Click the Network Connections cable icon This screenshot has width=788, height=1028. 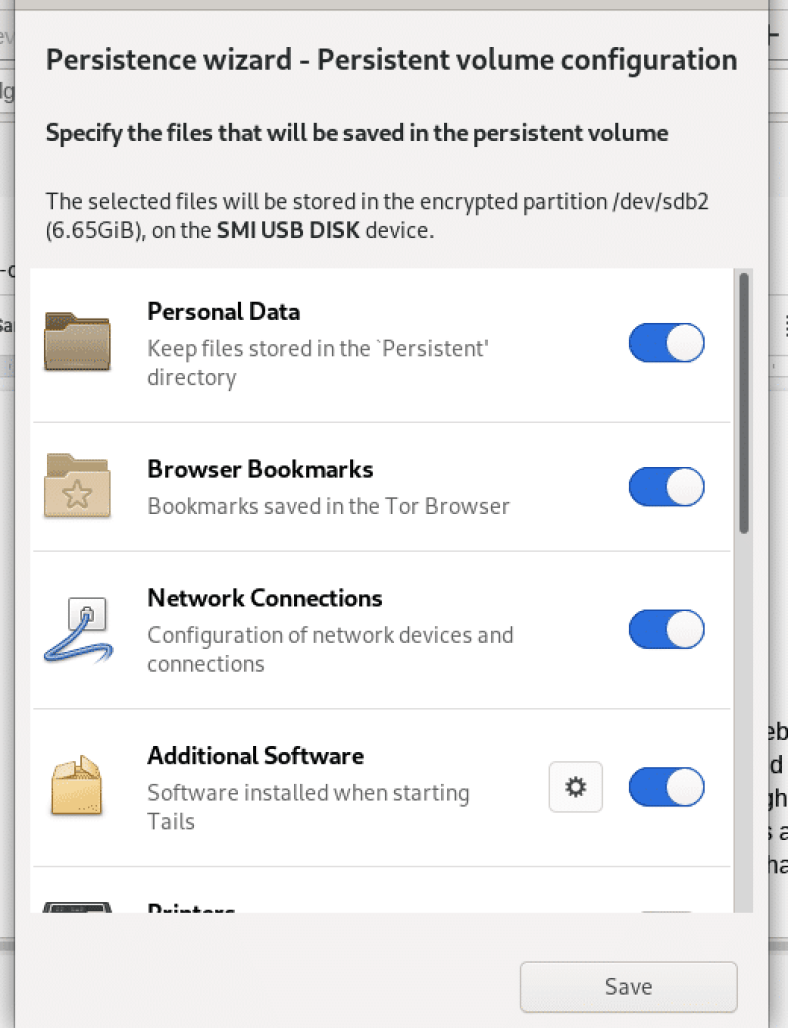75,630
